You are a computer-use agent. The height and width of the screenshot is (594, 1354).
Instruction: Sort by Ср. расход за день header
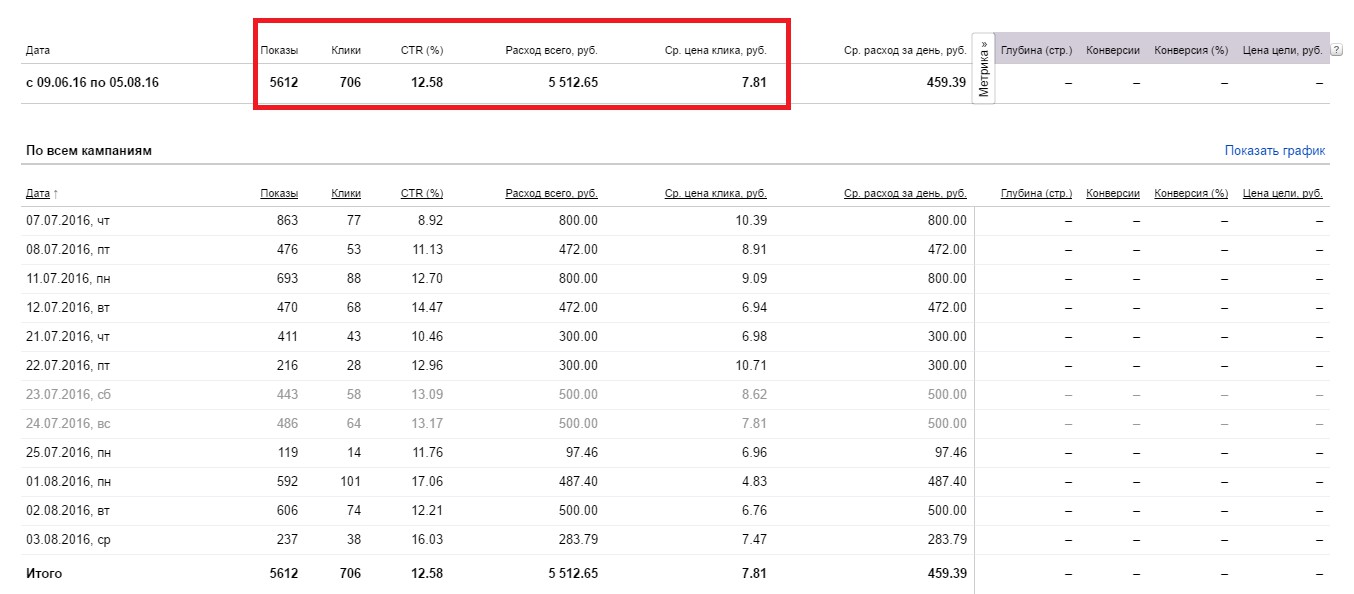(905, 193)
